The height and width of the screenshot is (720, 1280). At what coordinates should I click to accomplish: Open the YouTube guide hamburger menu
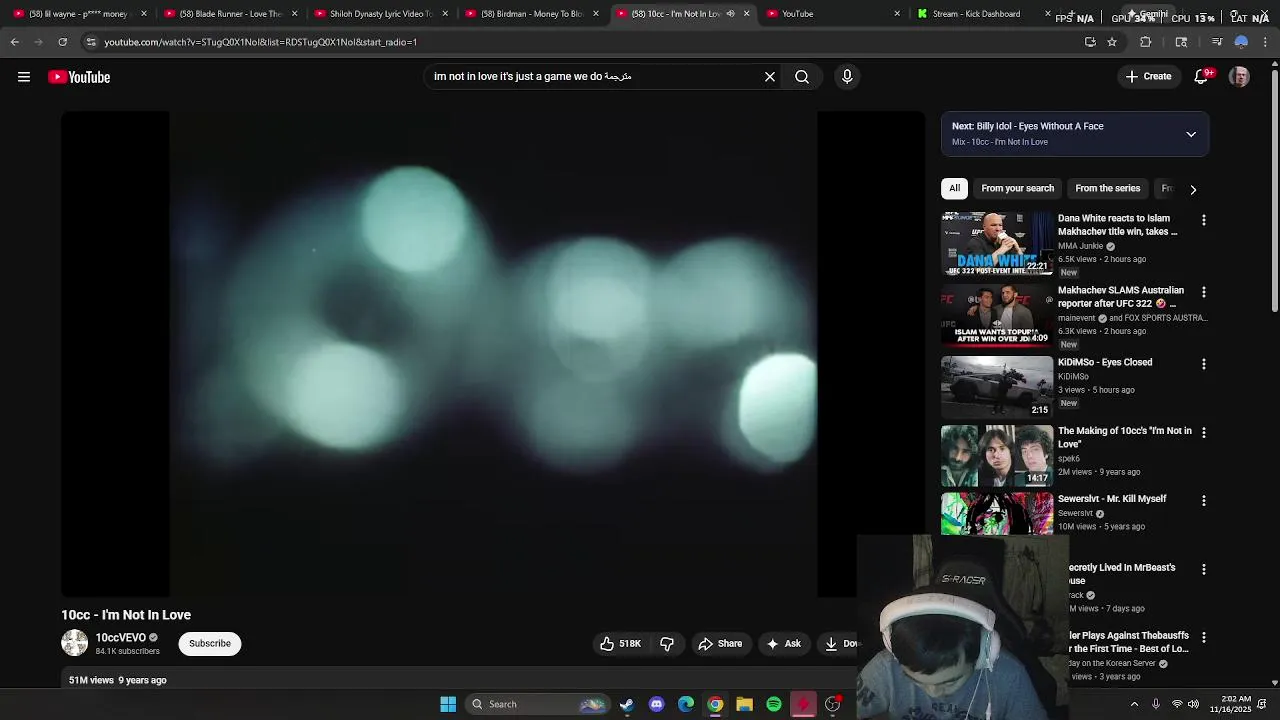point(24,77)
